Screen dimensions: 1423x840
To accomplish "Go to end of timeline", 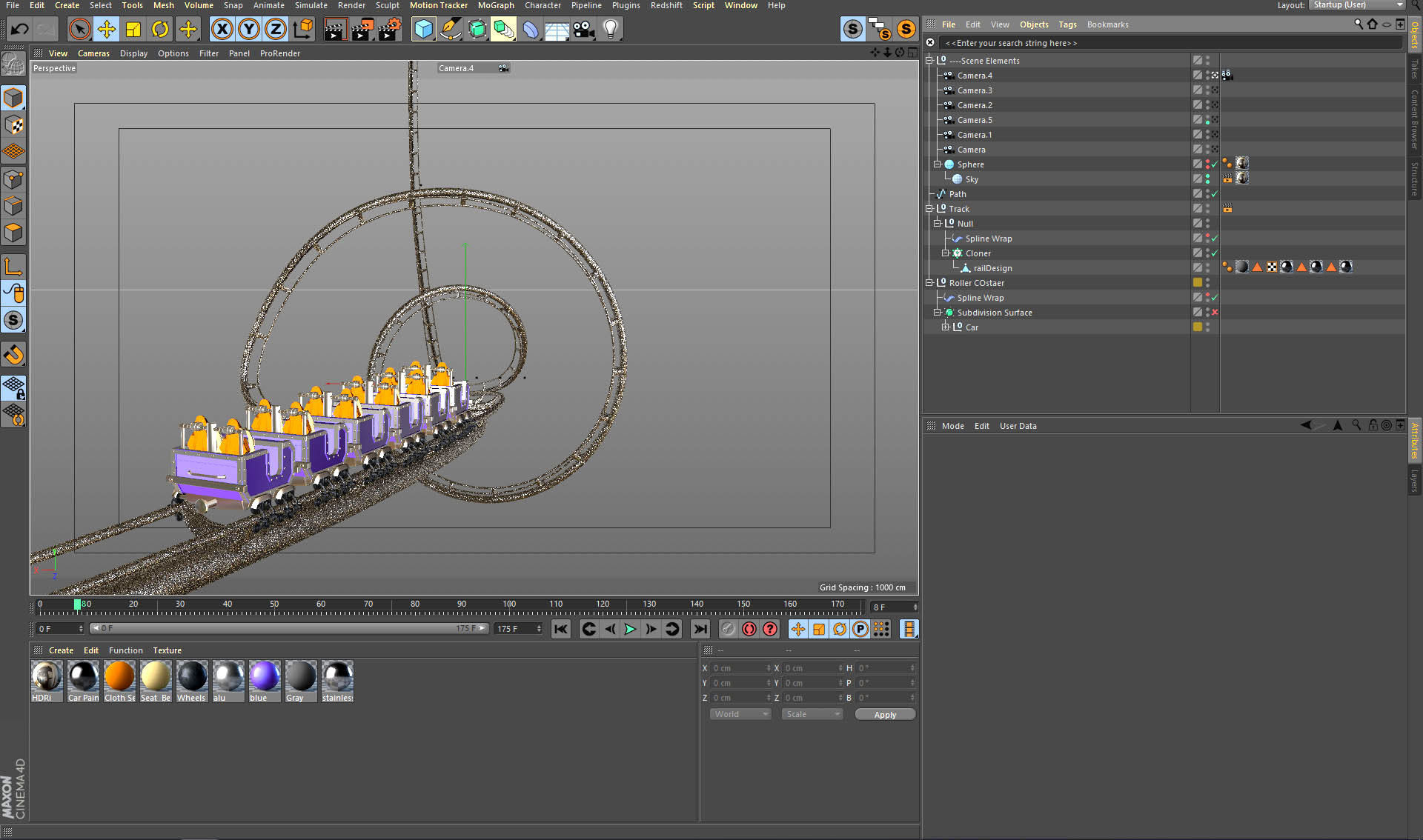I will [700, 629].
